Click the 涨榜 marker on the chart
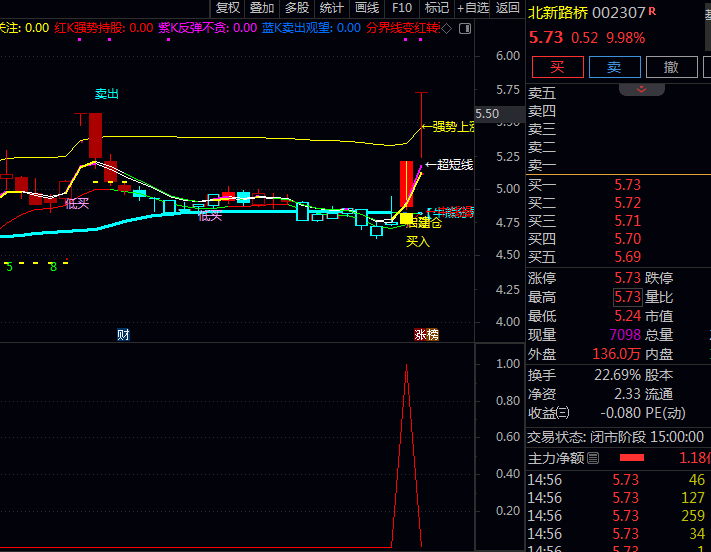The width and height of the screenshot is (711, 552). point(426,335)
